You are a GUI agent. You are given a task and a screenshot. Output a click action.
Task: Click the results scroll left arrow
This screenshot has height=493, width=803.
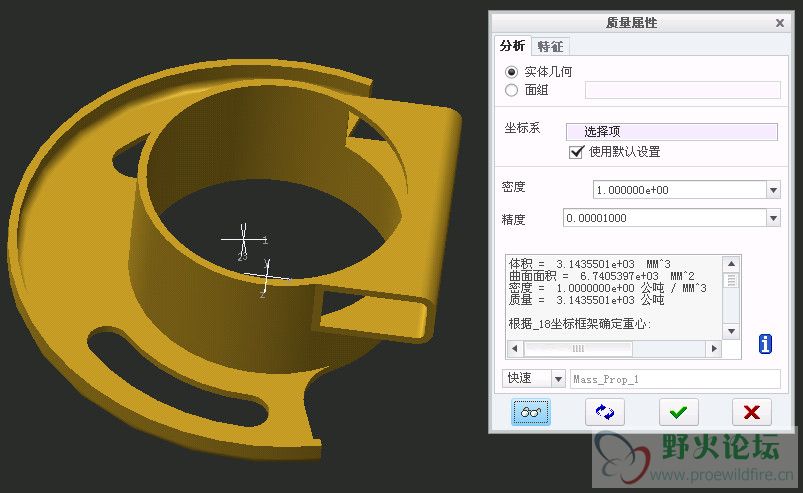(x=515, y=349)
